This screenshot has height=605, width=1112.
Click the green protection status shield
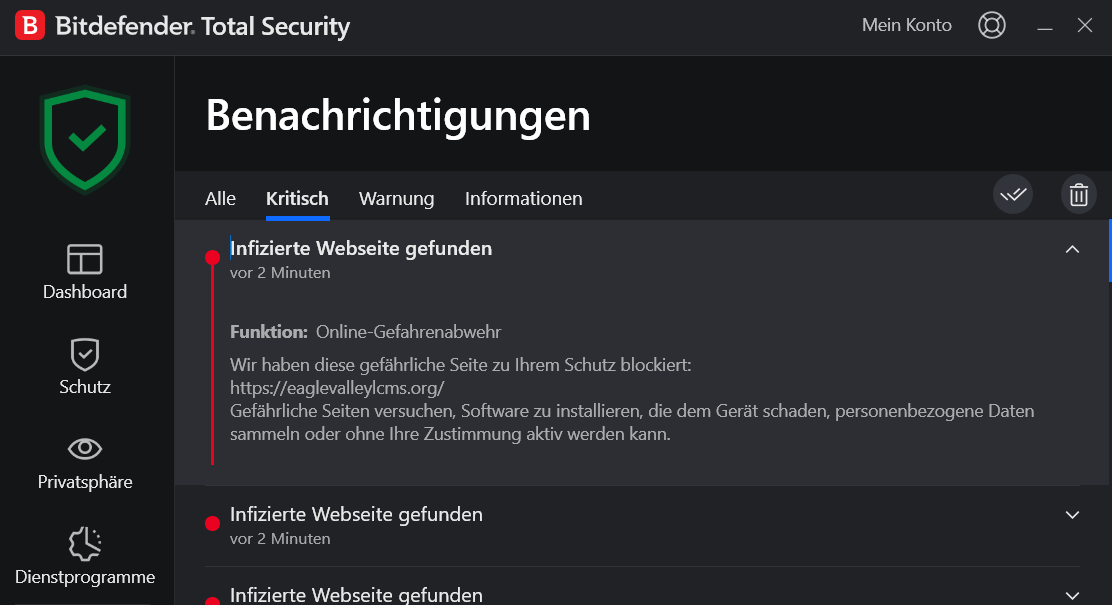click(85, 139)
